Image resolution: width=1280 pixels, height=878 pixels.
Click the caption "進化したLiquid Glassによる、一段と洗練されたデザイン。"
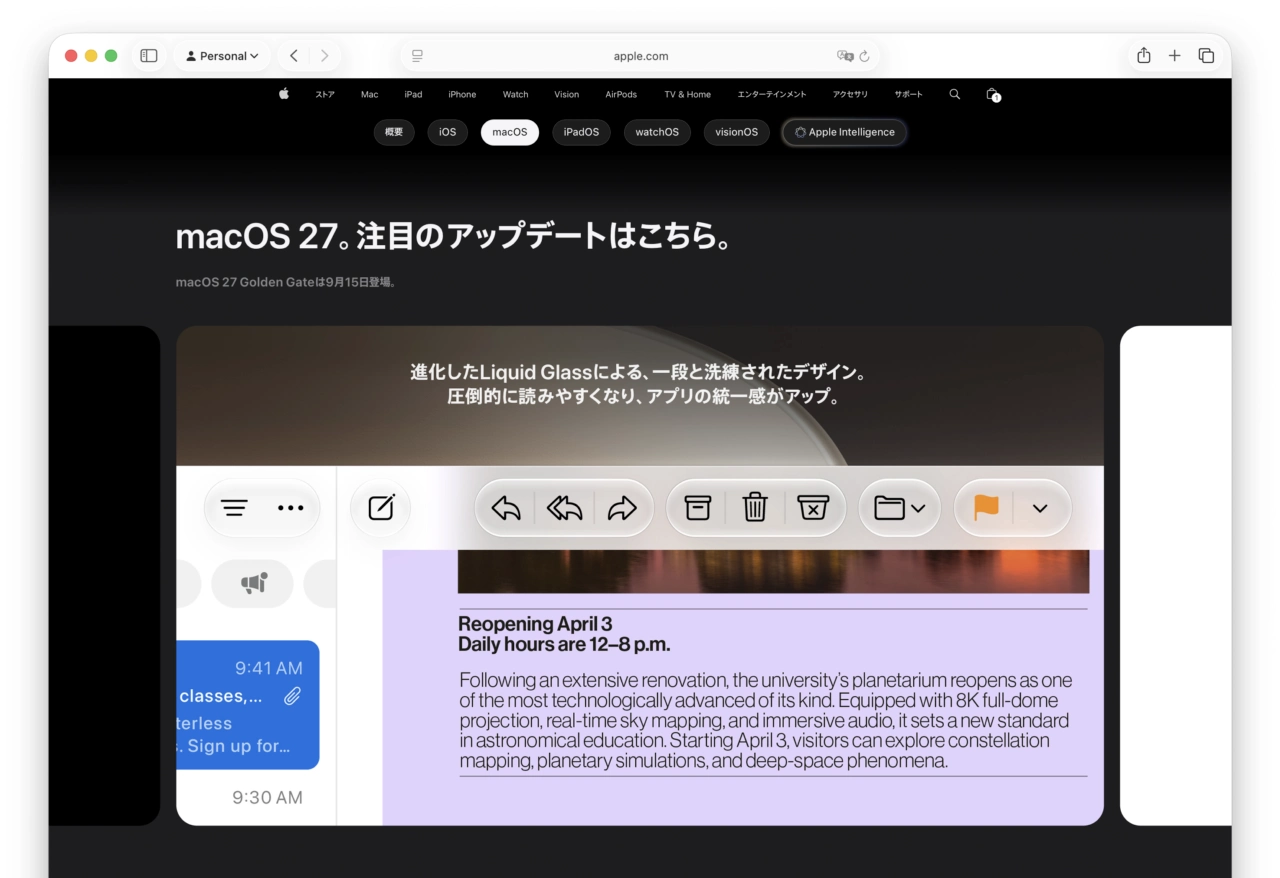(x=640, y=372)
